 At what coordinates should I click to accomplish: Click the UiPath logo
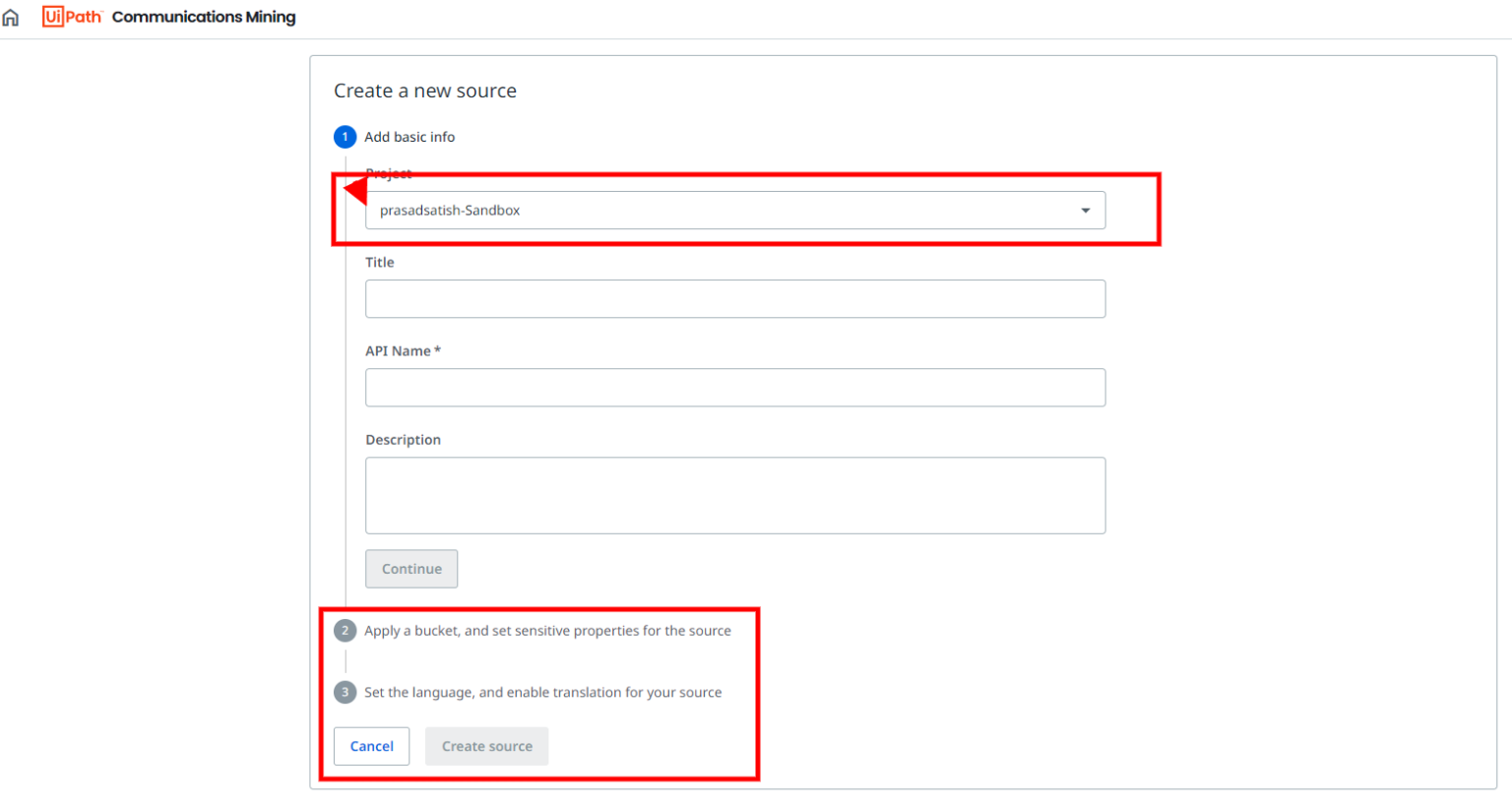coord(72,17)
